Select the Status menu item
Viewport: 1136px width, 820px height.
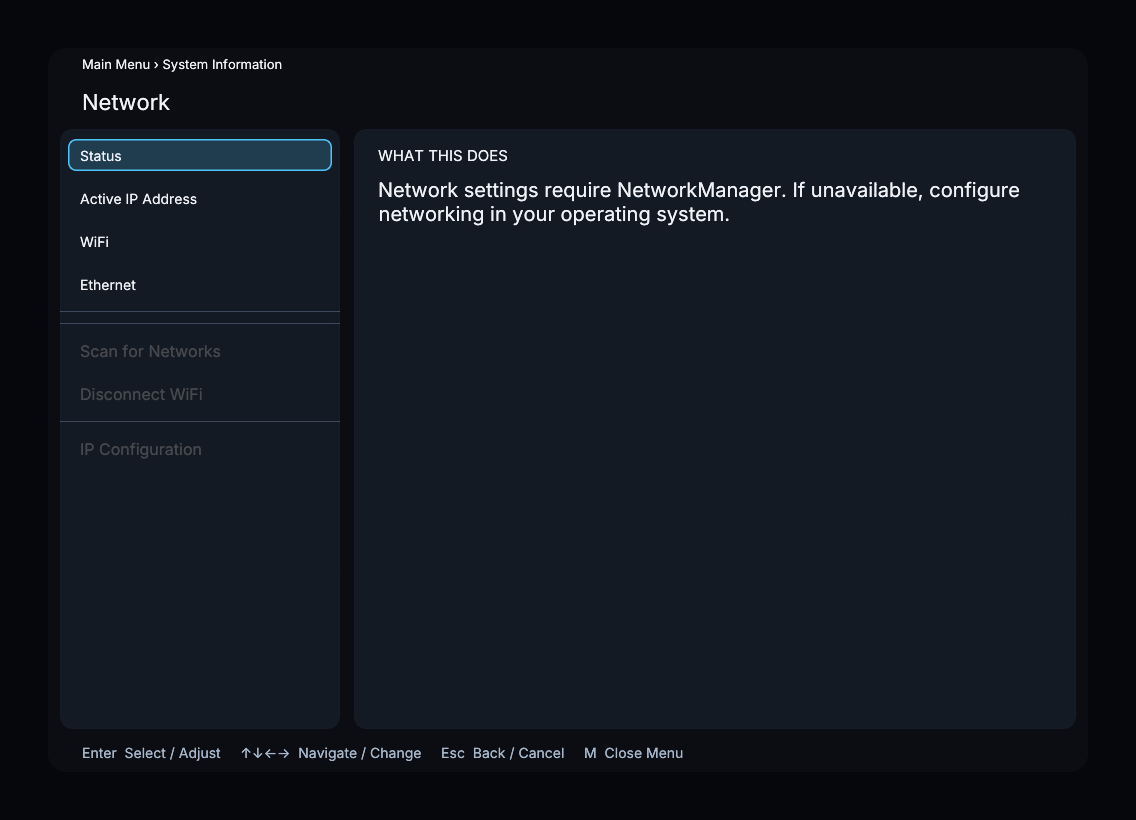coord(200,155)
